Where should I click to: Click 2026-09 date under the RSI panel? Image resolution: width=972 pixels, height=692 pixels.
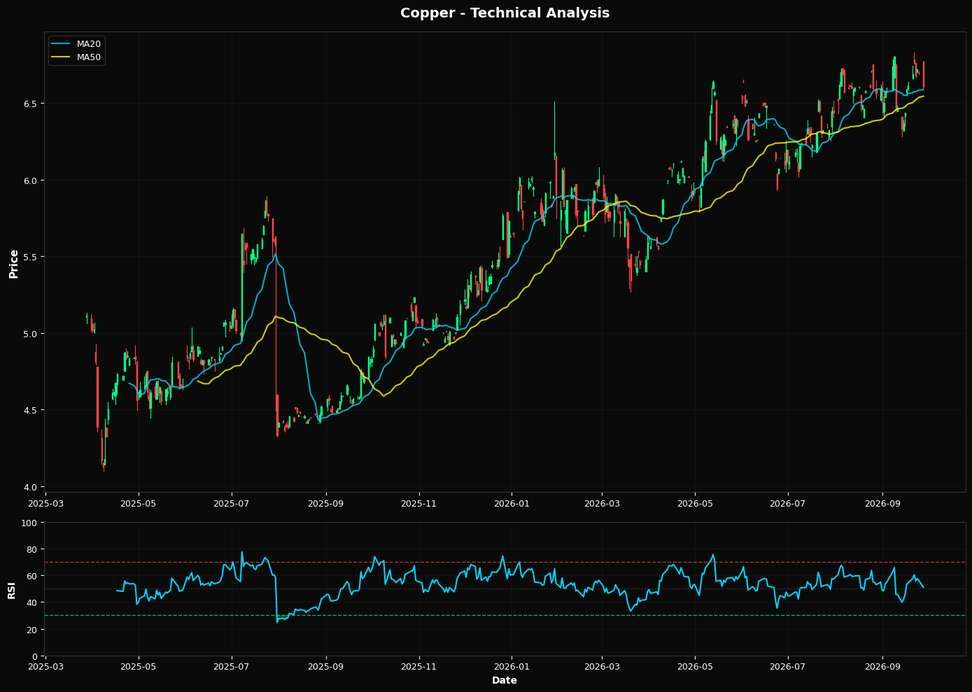point(882,668)
